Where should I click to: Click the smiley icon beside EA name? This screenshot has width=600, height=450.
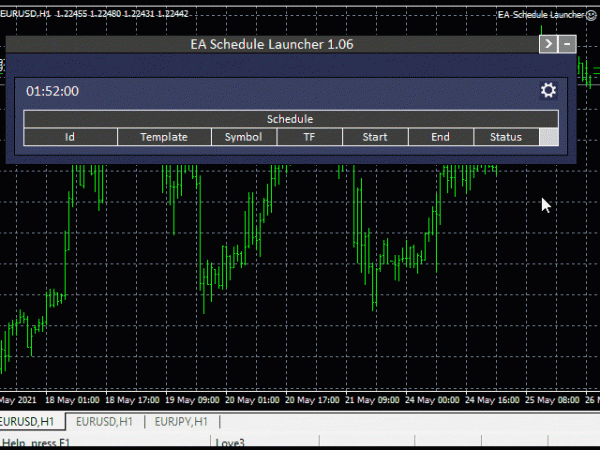click(x=591, y=15)
